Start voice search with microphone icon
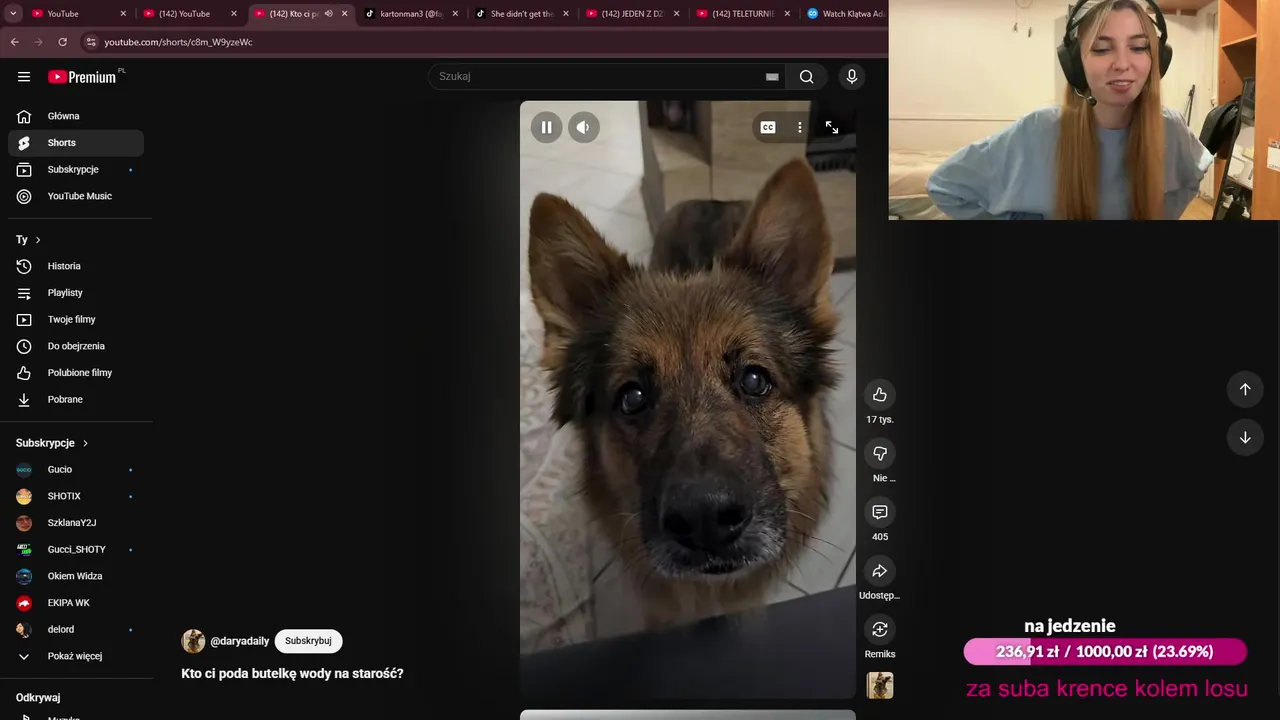Image resolution: width=1280 pixels, height=720 pixels. [852, 77]
